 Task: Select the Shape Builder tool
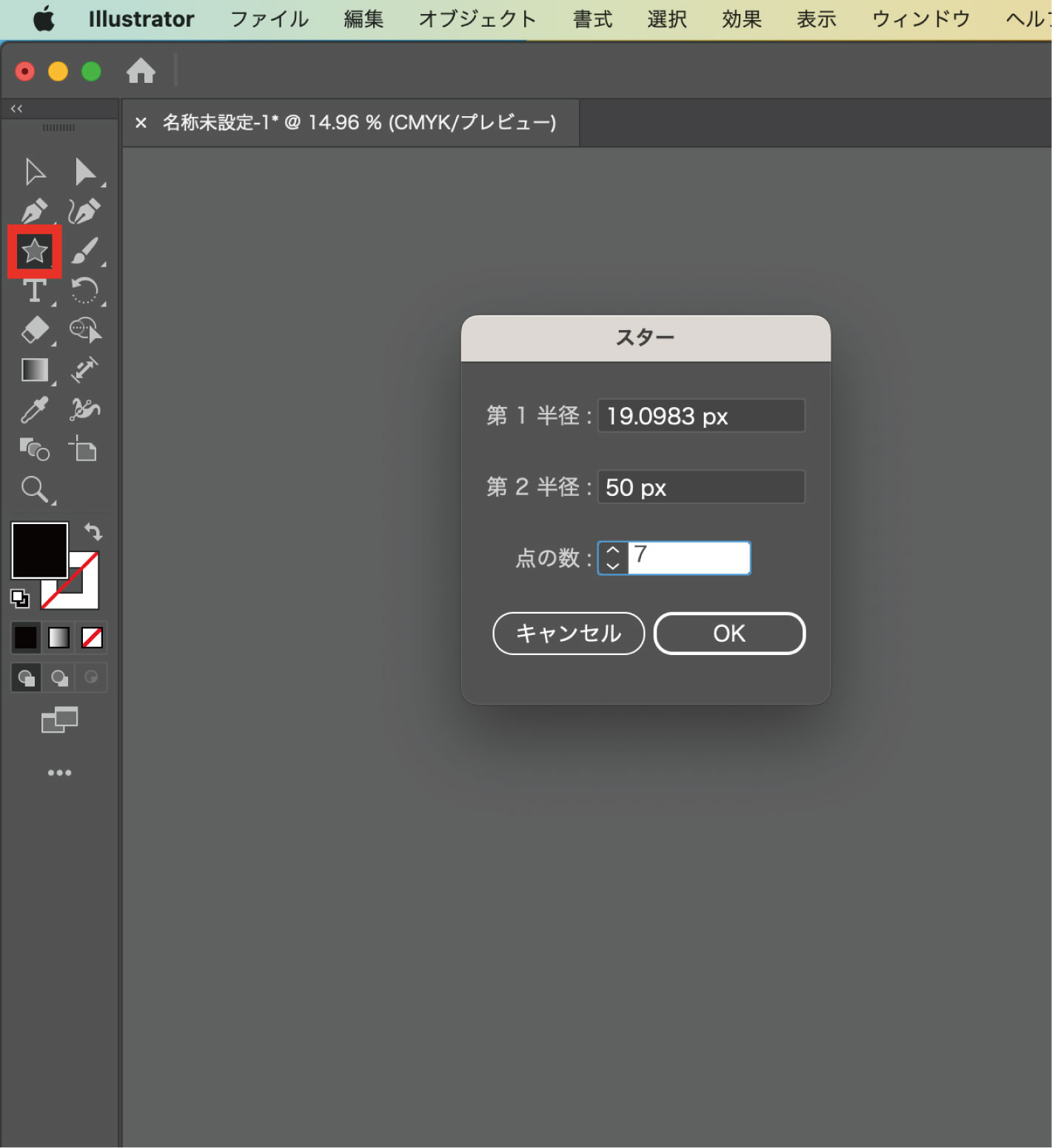coord(85,330)
